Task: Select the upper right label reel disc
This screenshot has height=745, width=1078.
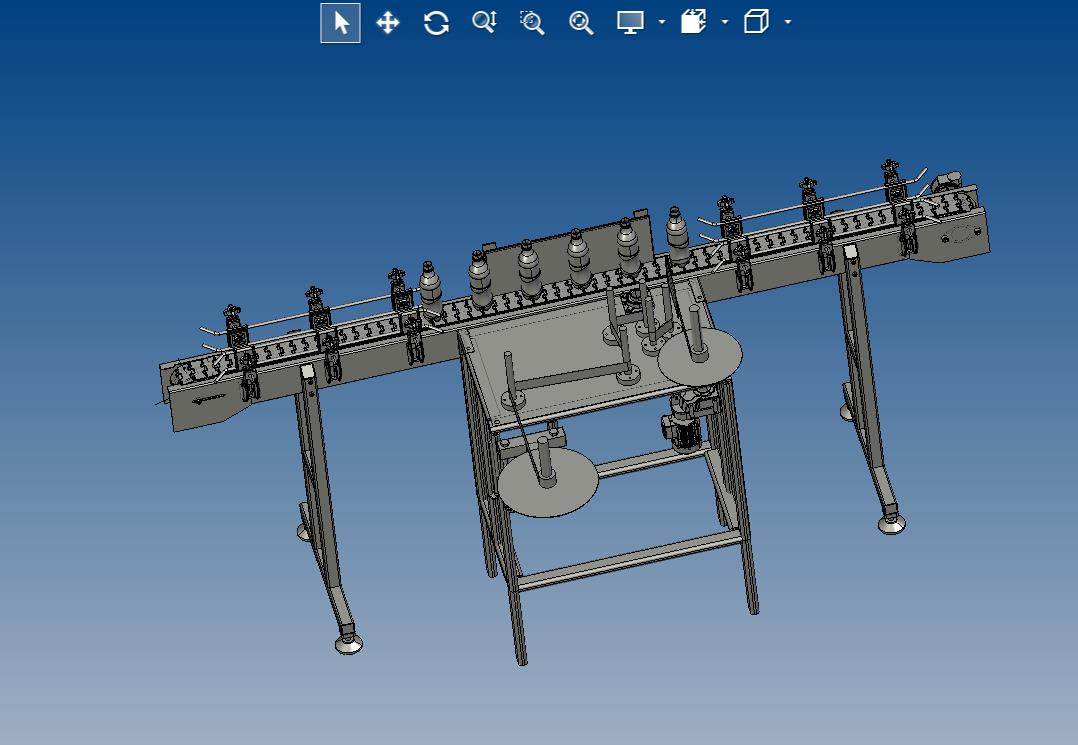Action: tap(700, 355)
